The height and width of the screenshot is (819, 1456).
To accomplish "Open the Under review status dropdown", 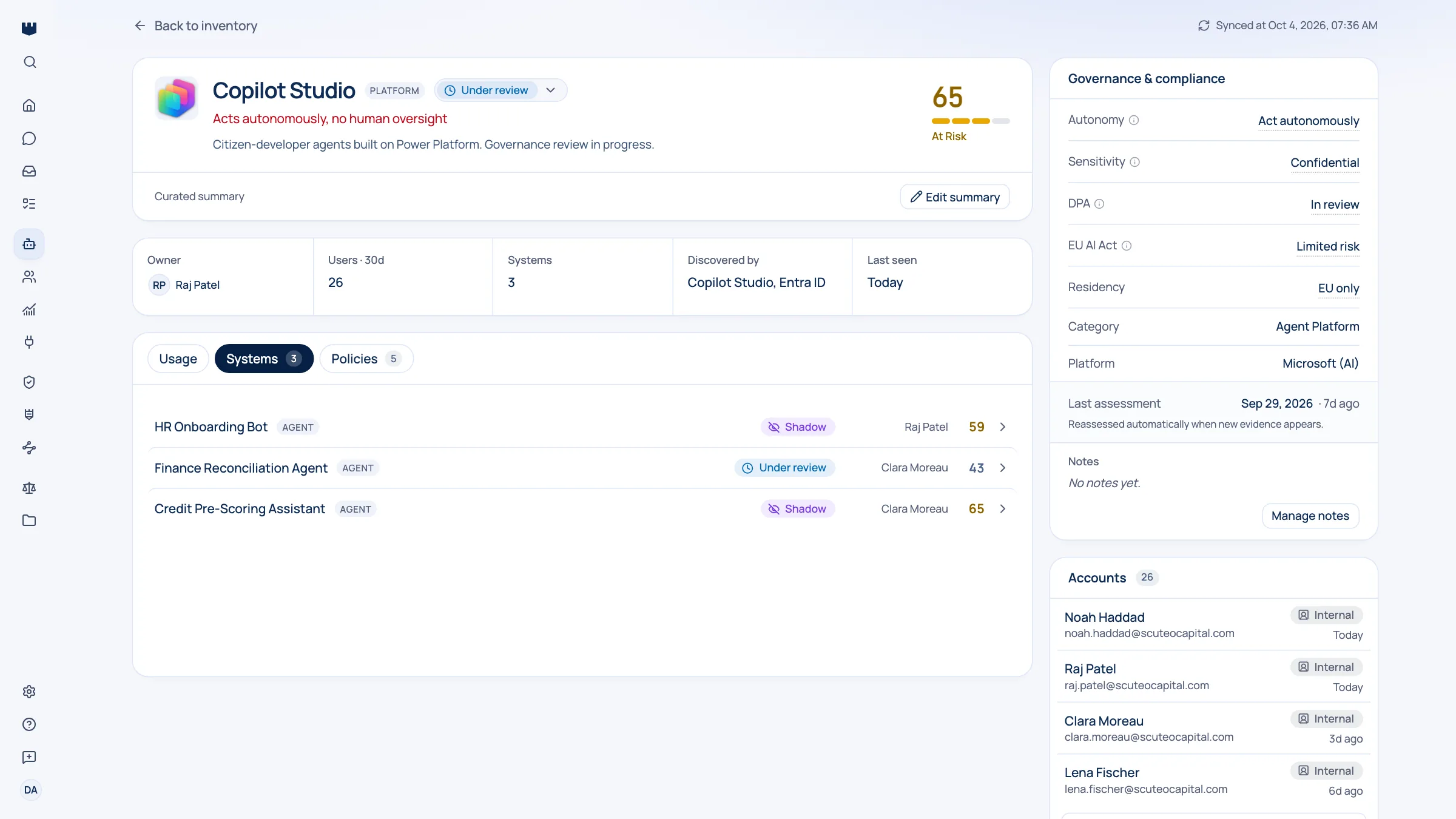I will (x=500, y=90).
